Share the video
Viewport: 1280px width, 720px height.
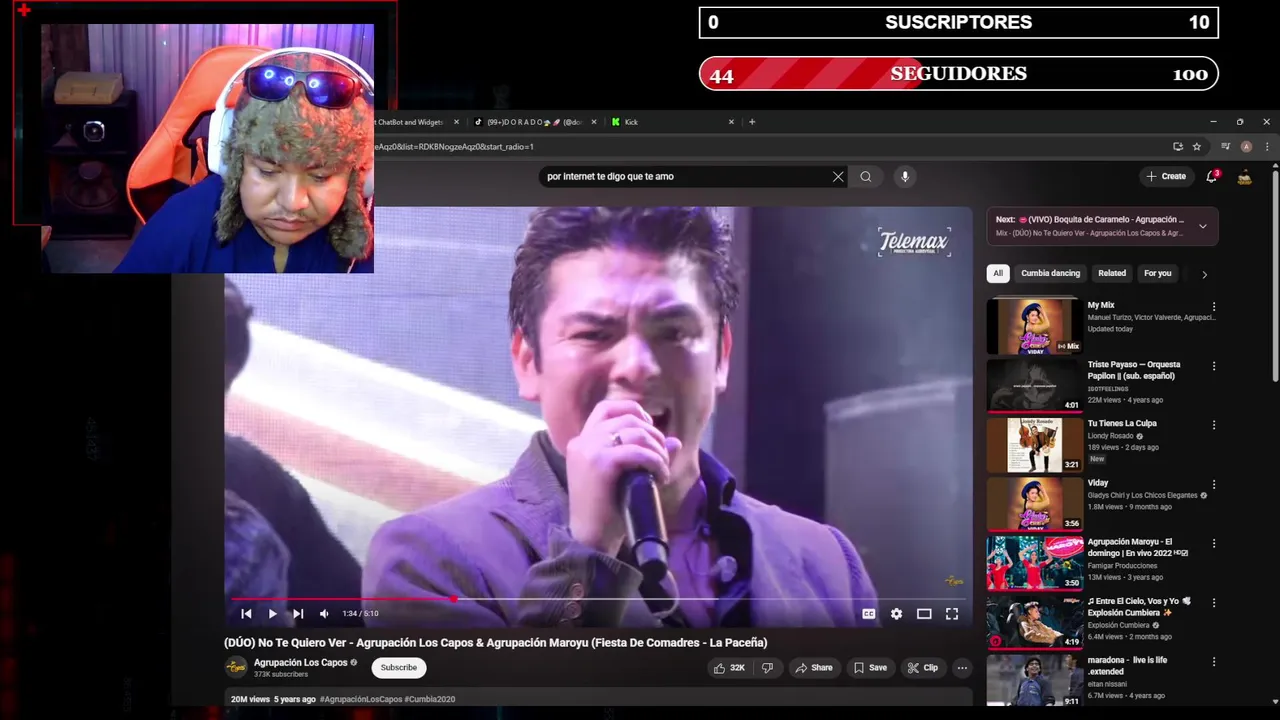coord(813,668)
